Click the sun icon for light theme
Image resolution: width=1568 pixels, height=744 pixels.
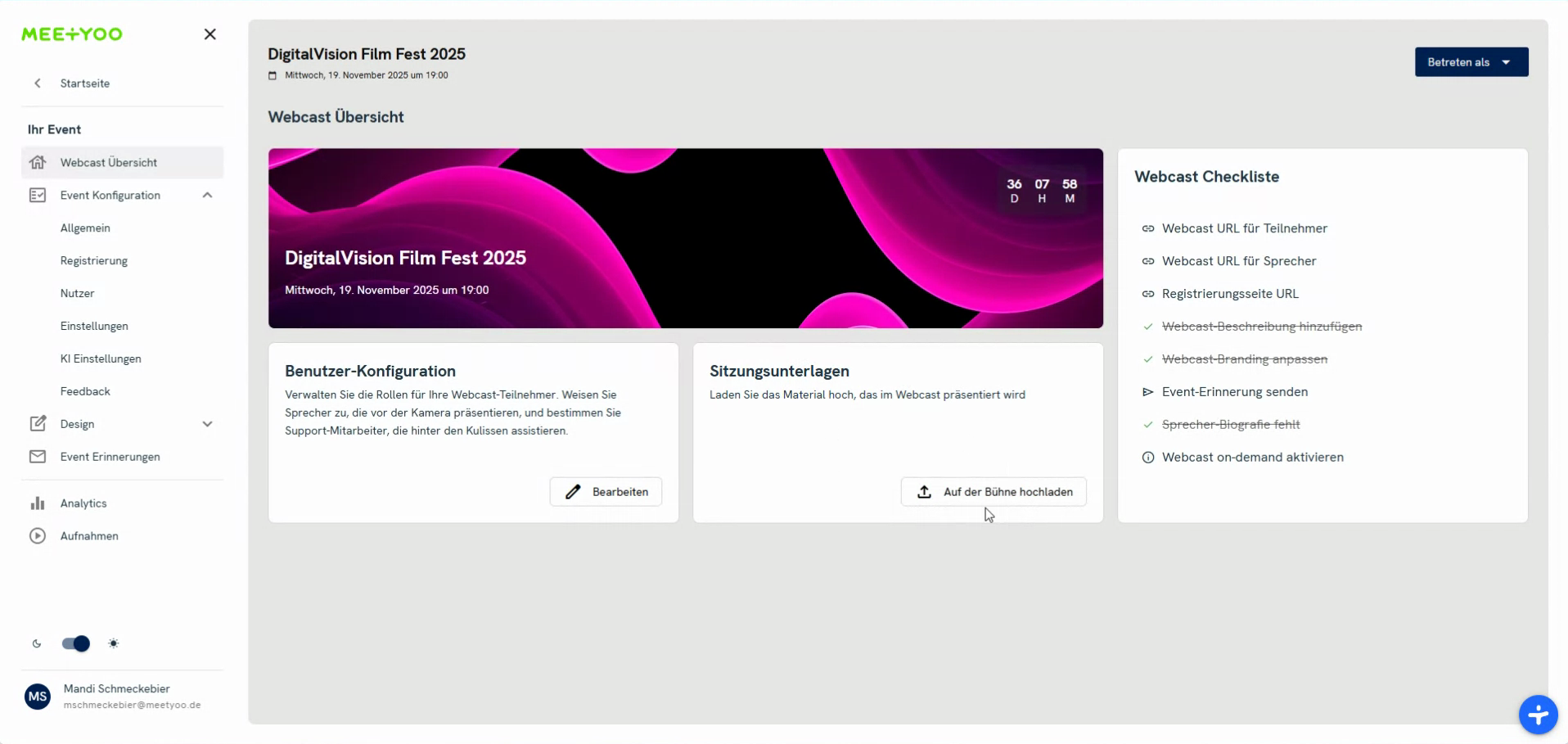point(114,644)
